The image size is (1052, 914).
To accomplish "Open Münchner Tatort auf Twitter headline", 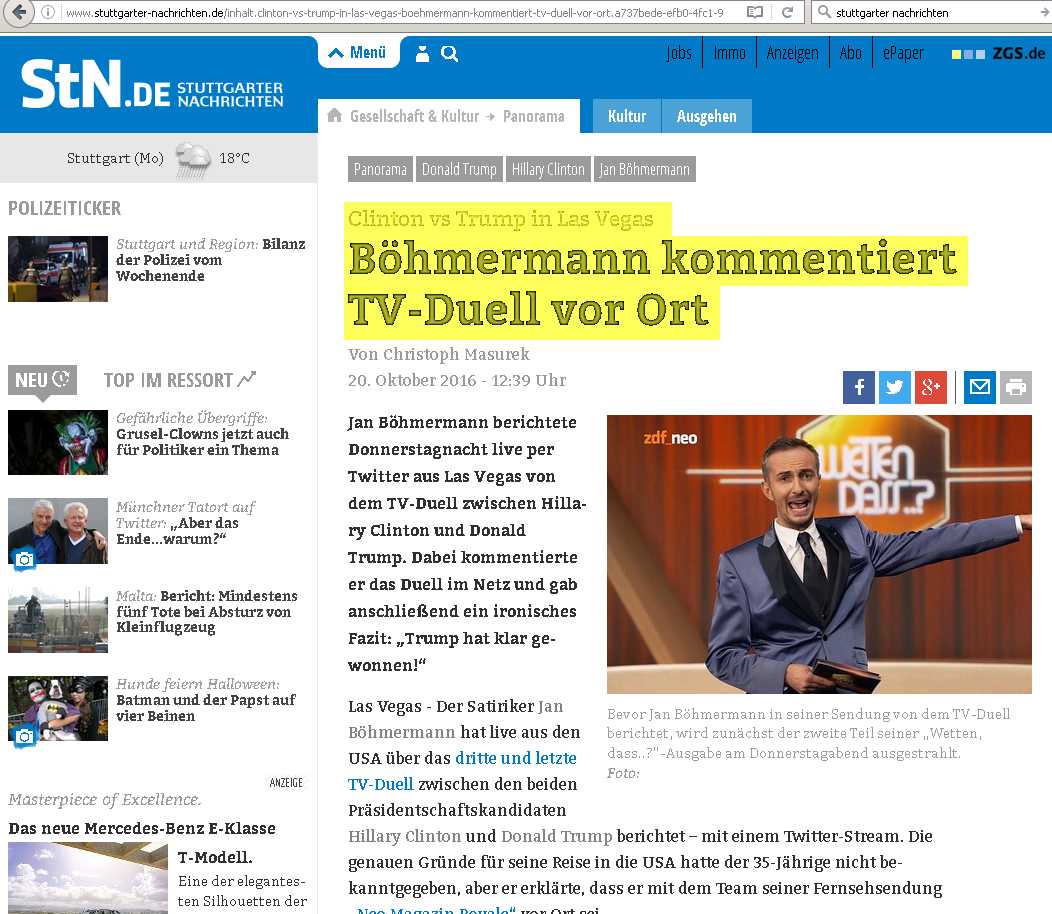I will pos(185,523).
